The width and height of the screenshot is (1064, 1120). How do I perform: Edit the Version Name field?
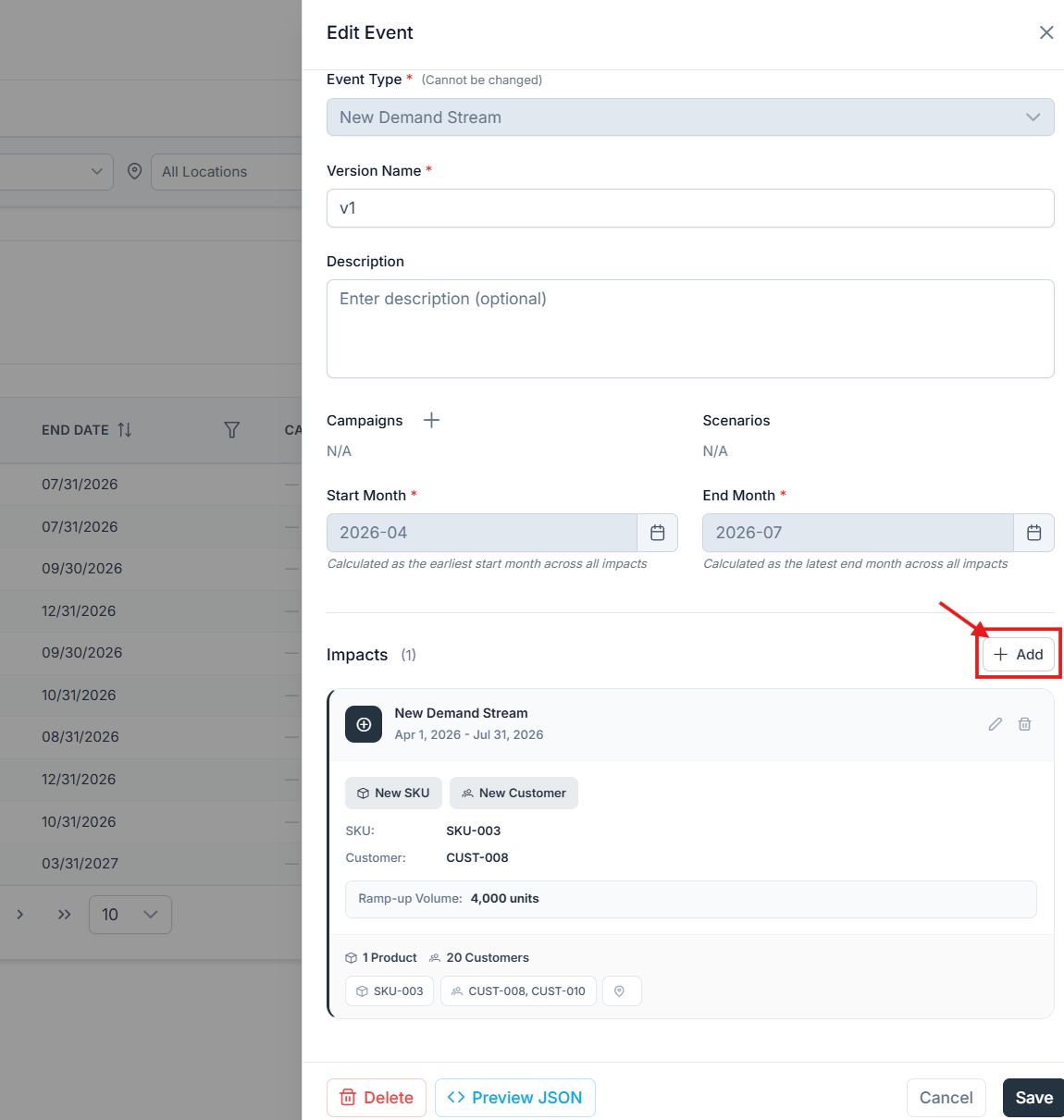(690, 208)
